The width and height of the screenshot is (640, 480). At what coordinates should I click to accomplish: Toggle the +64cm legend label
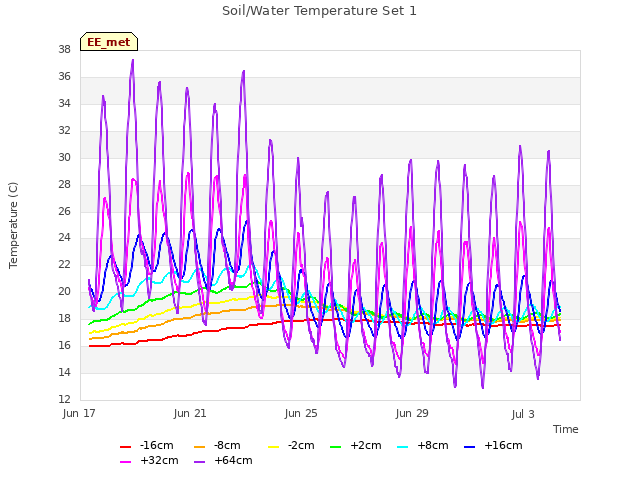(233, 460)
